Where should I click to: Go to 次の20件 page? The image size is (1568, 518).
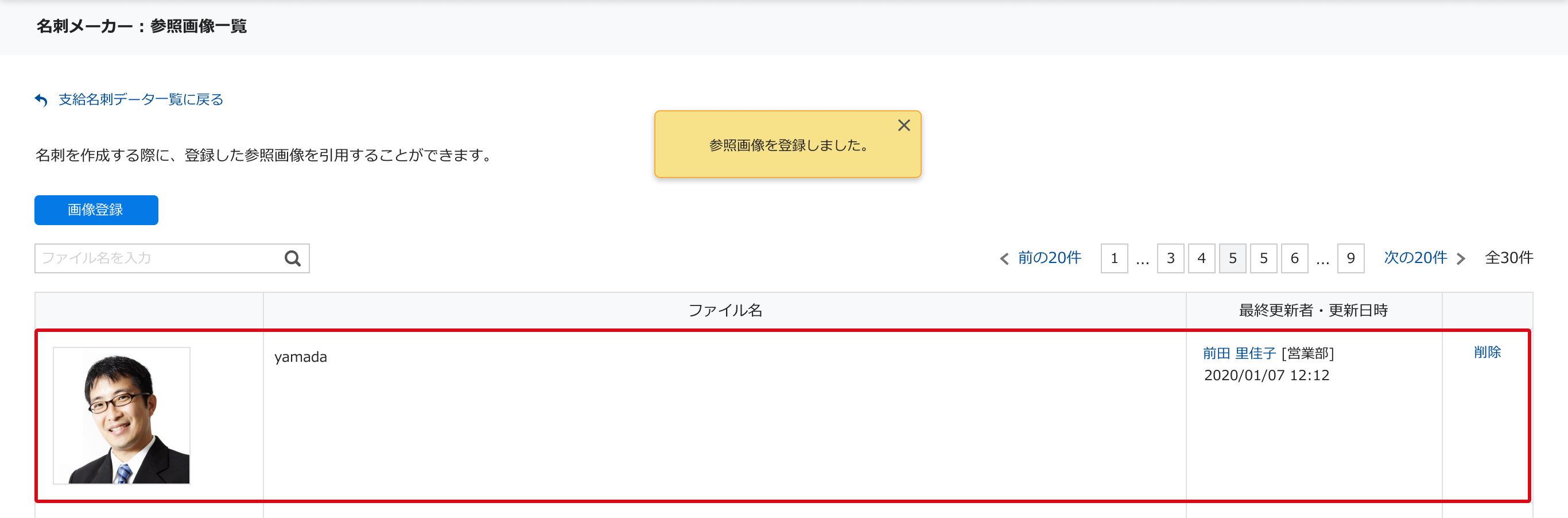click(1415, 258)
